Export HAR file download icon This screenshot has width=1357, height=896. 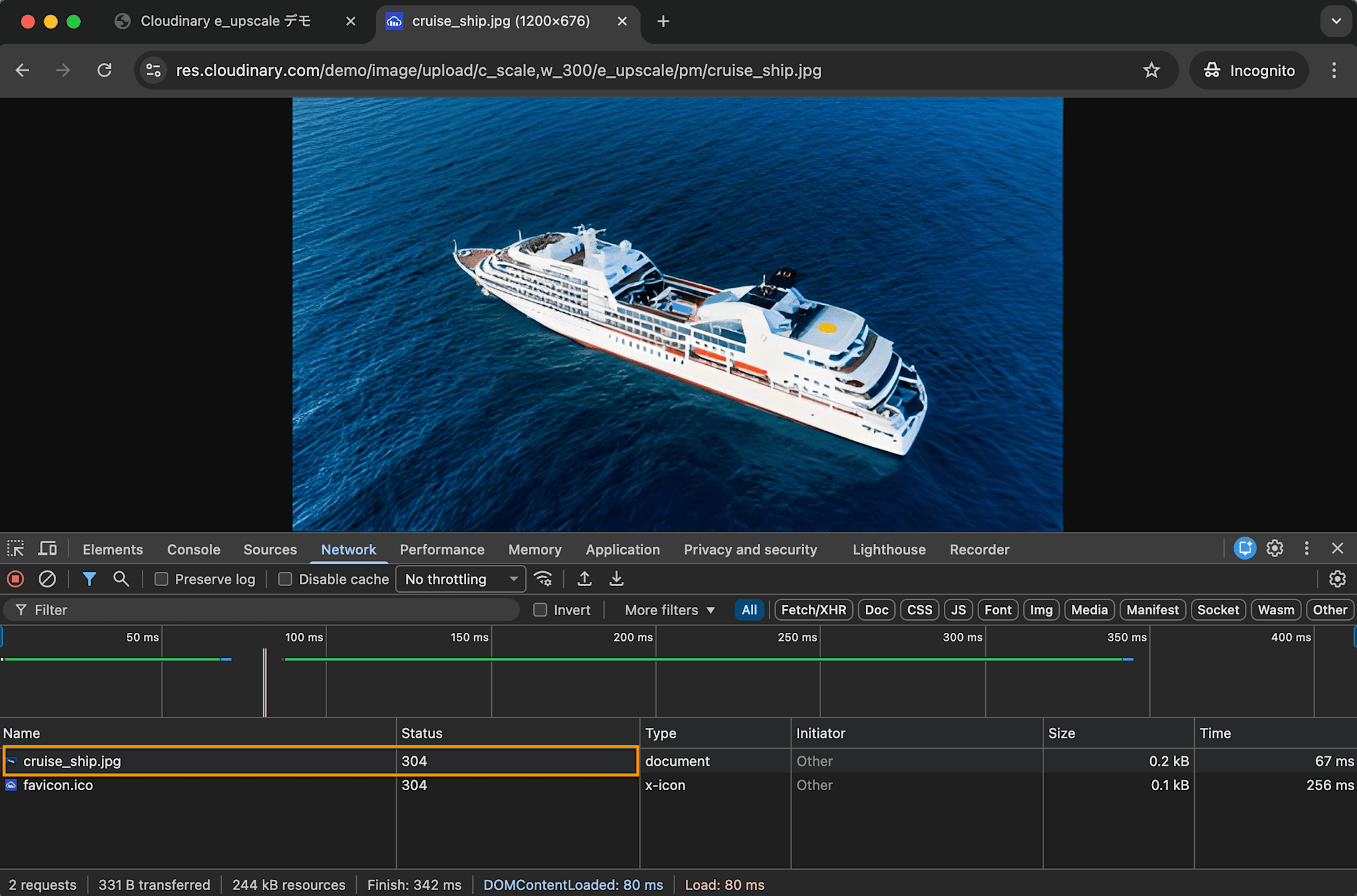click(616, 579)
